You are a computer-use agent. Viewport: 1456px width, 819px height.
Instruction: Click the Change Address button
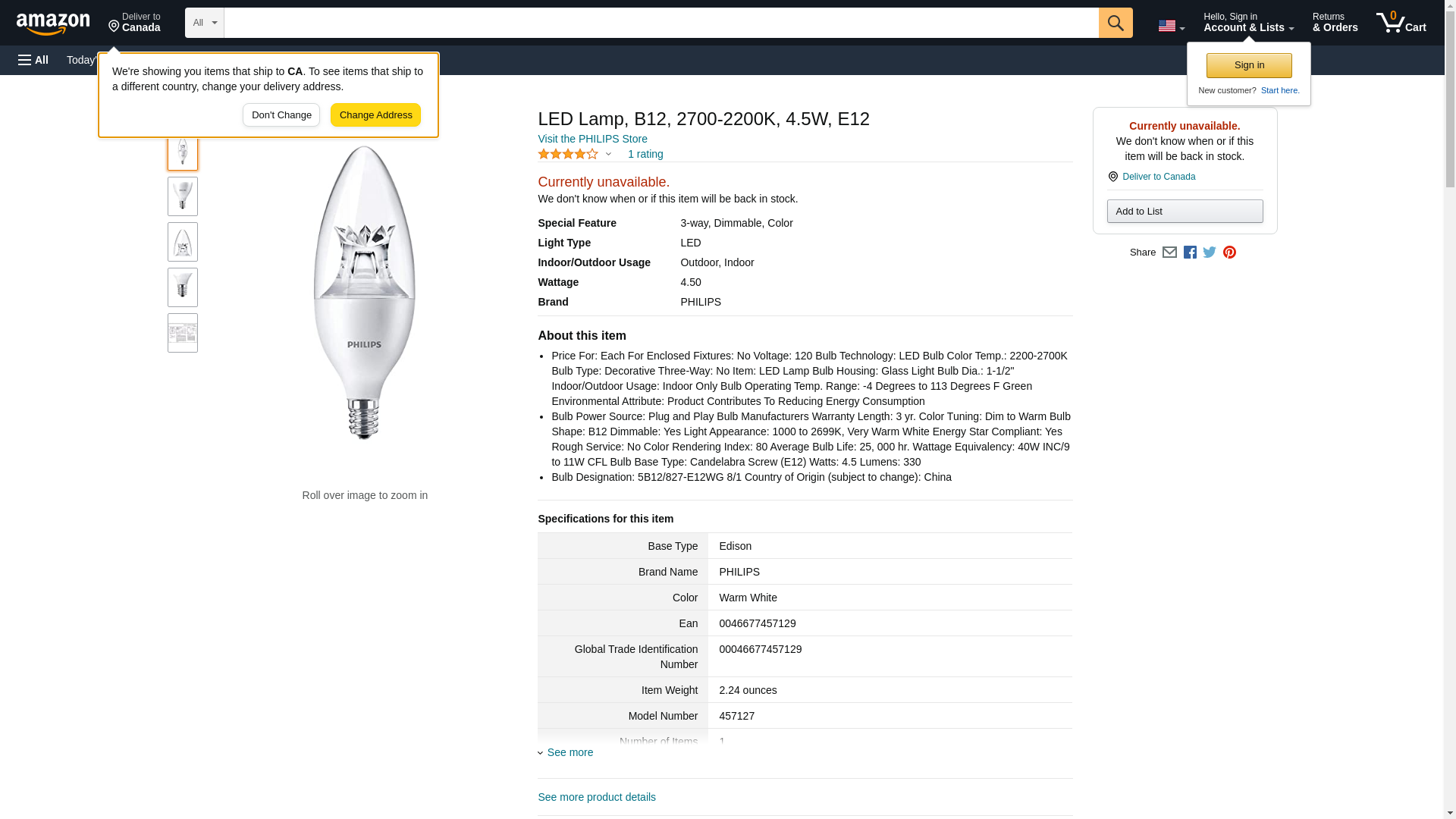click(375, 115)
